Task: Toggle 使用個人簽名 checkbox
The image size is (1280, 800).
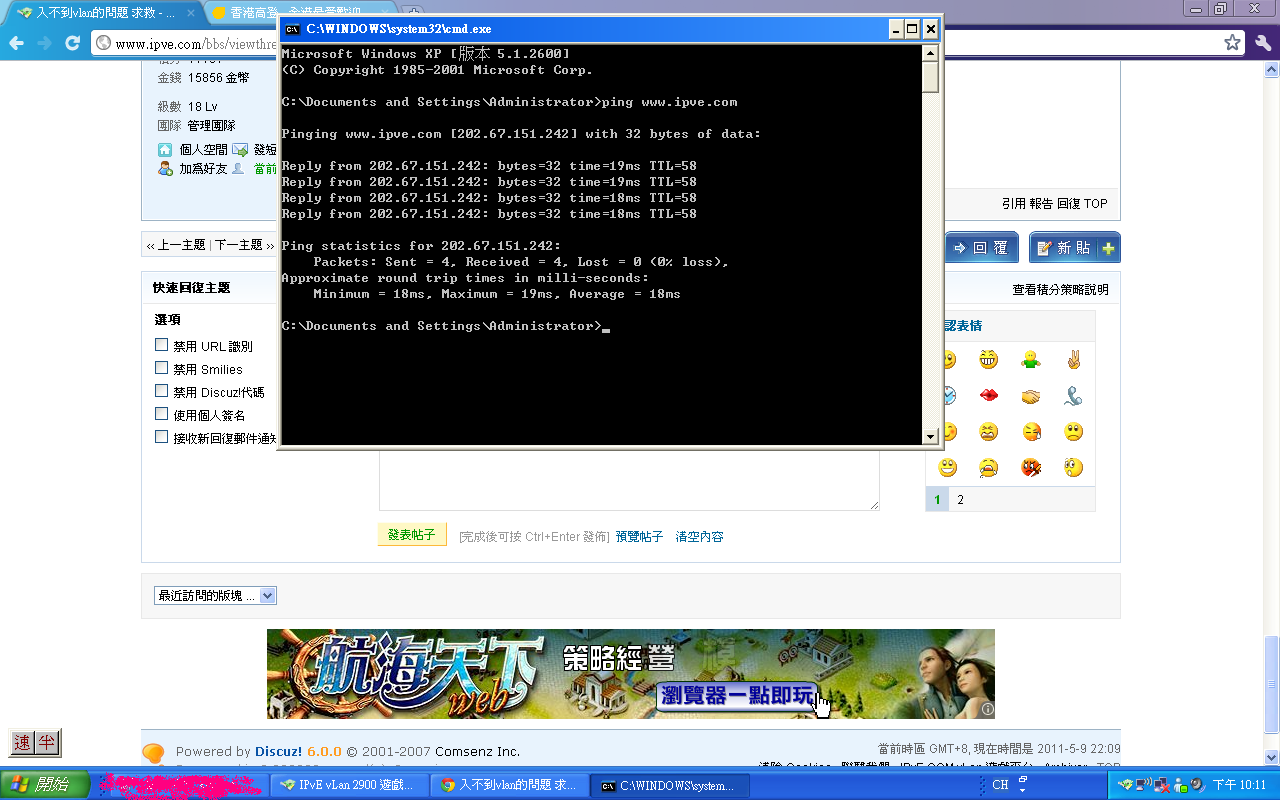Action: (x=161, y=414)
